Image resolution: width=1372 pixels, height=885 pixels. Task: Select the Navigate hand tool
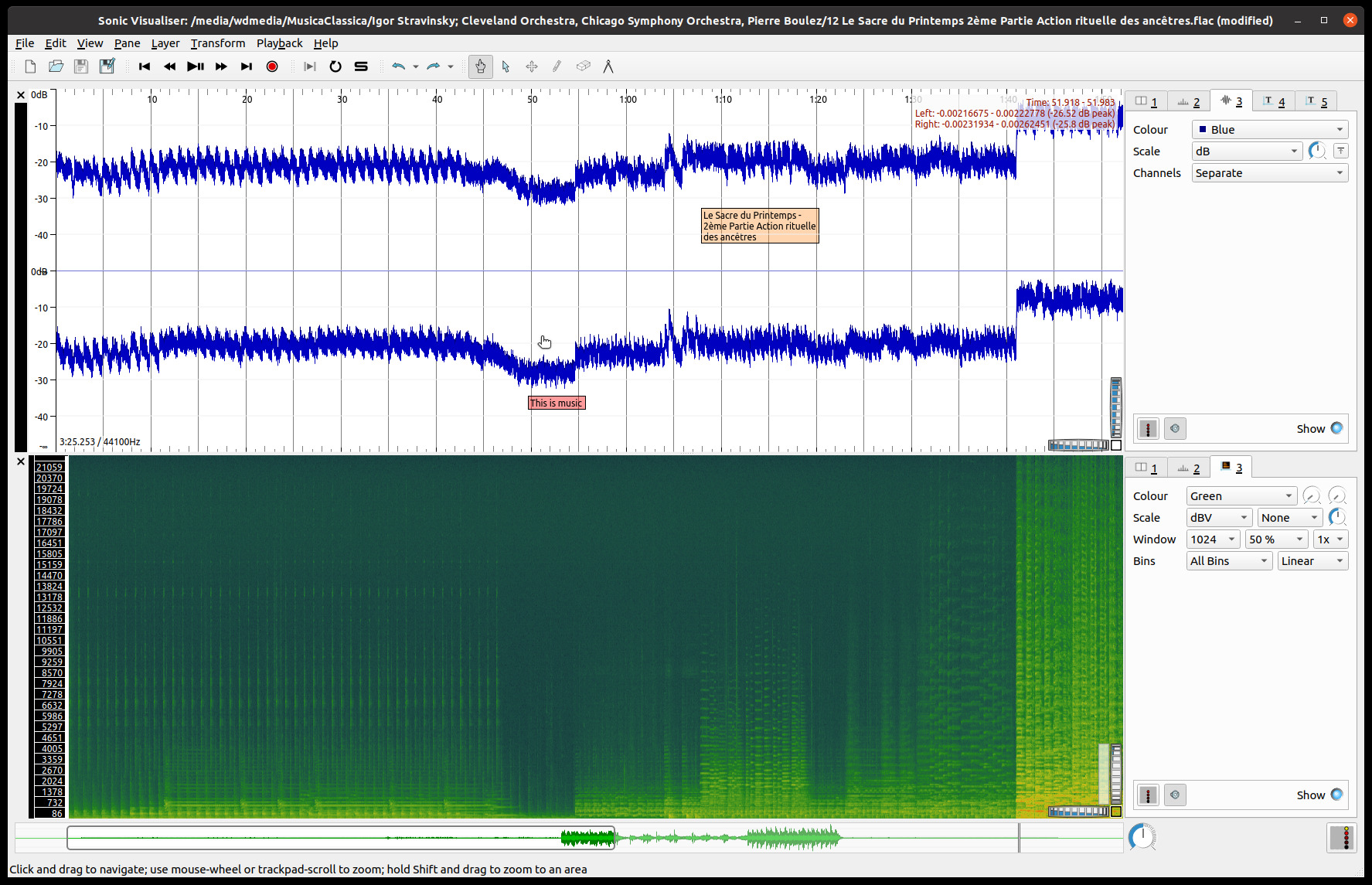tap(480, 66)
